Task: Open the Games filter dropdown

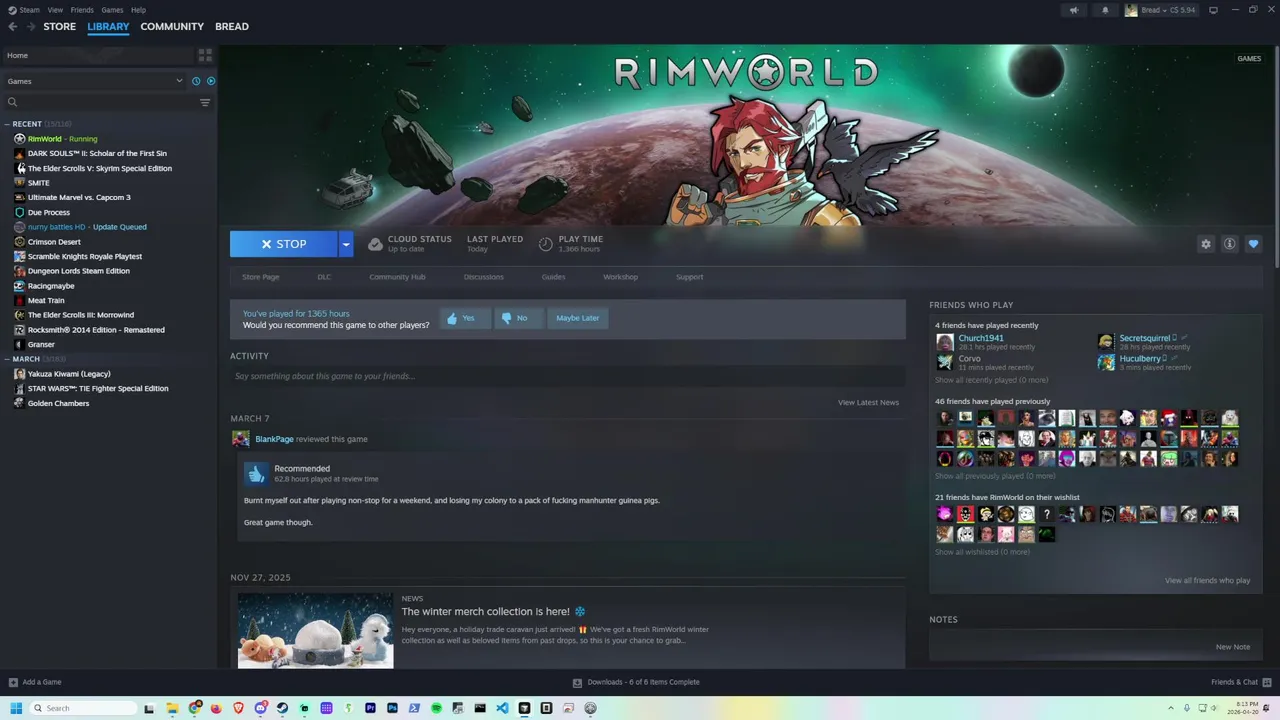Action: [x=95, y=81]
